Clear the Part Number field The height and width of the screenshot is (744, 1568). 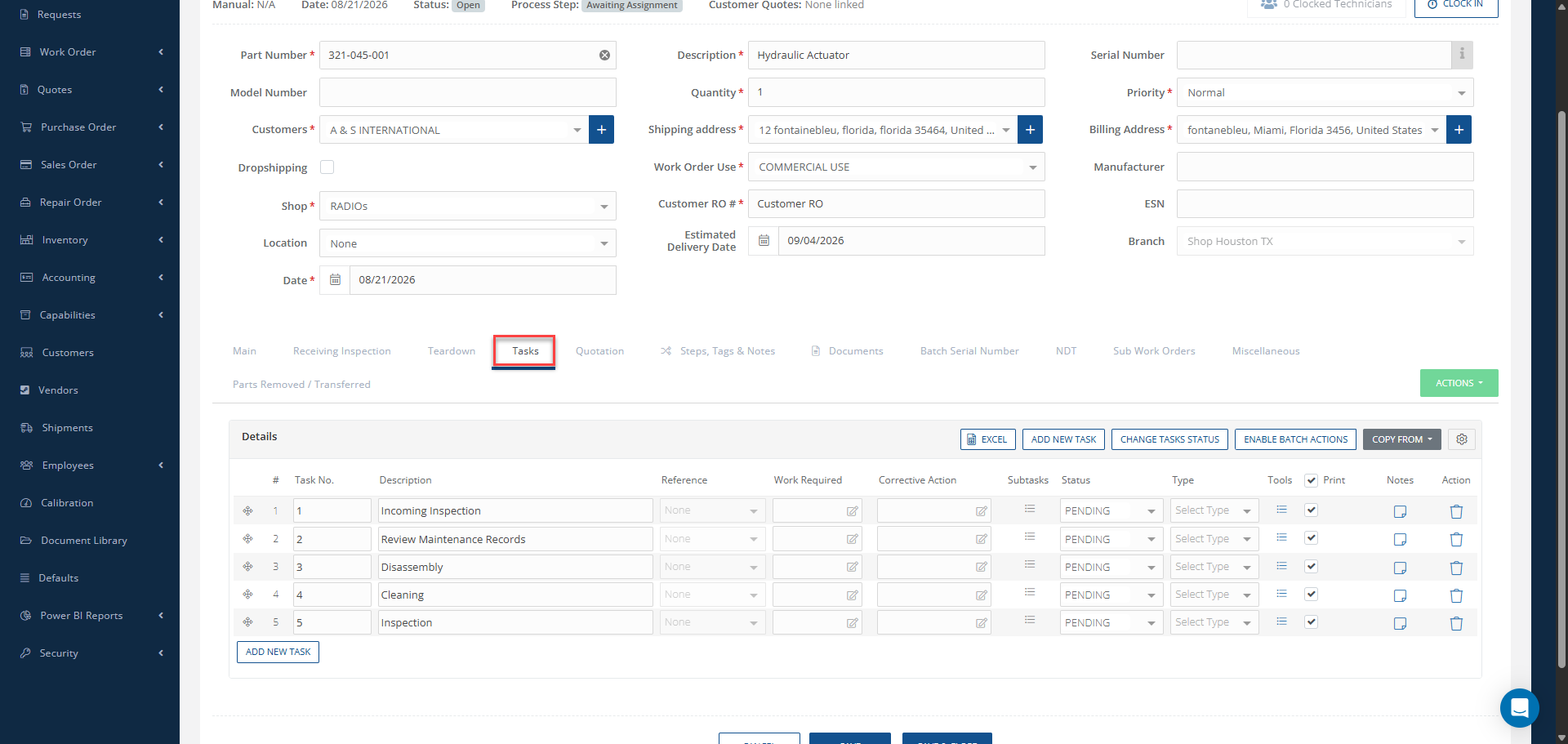pos(604,56)
